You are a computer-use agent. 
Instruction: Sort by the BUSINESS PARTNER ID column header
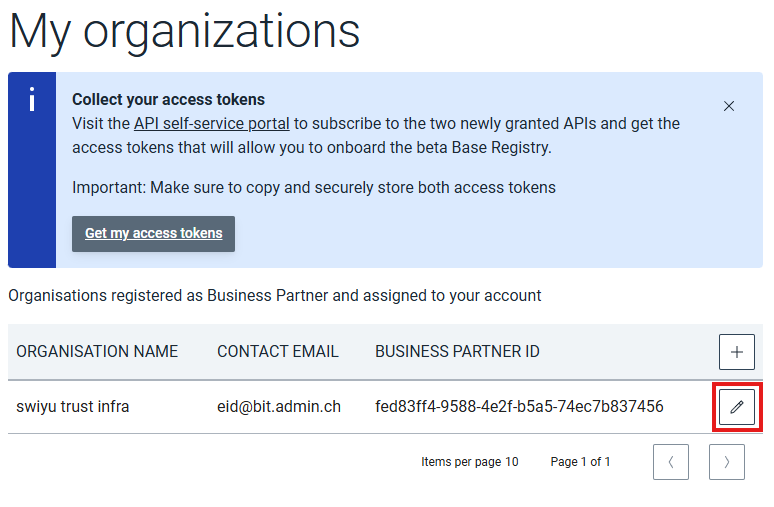point(457,351)
